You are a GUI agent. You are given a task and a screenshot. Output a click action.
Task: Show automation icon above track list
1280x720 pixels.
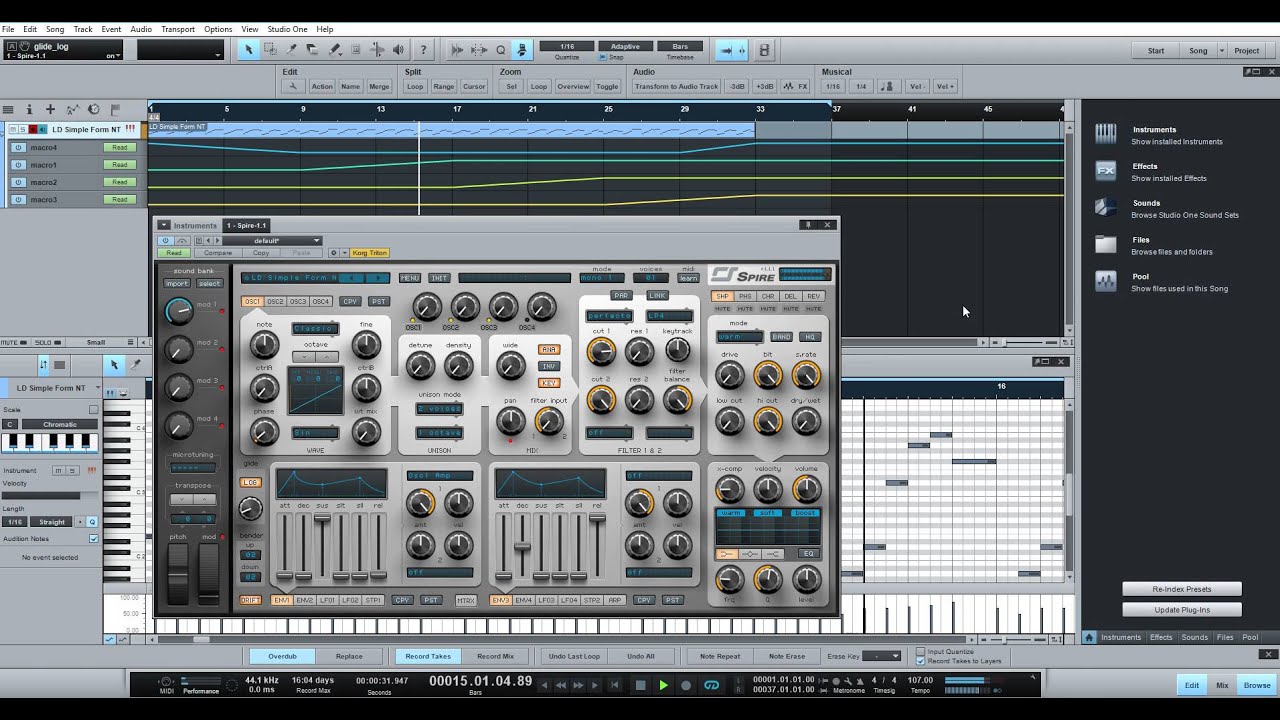[72, 109]
